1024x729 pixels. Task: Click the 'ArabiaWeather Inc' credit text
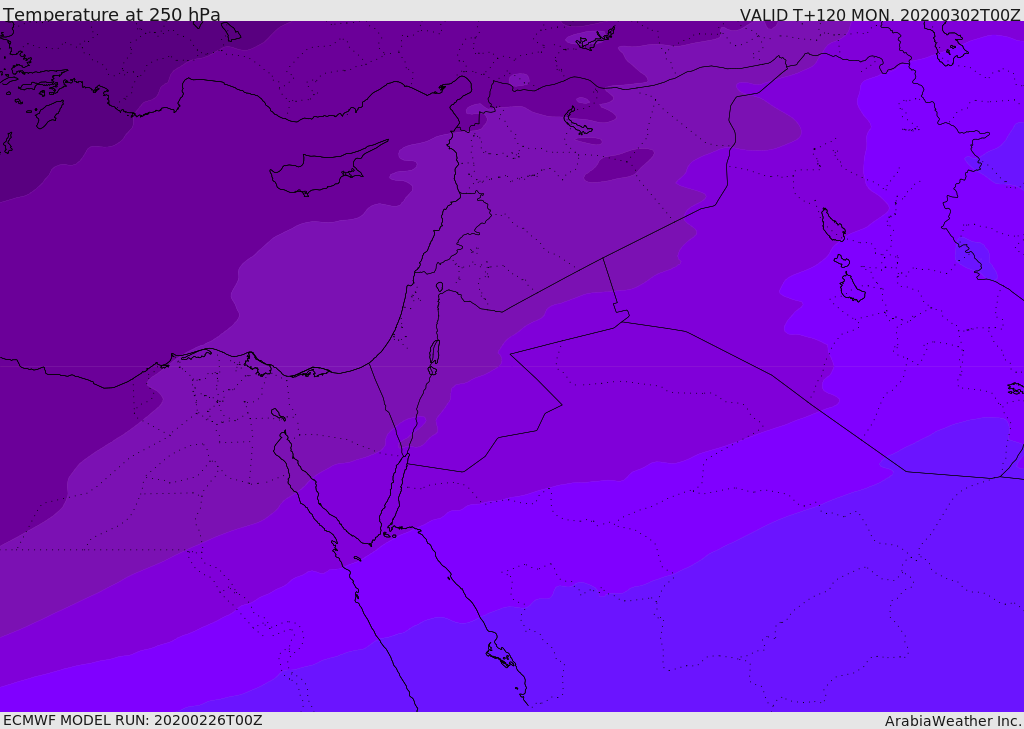(953, 721)
